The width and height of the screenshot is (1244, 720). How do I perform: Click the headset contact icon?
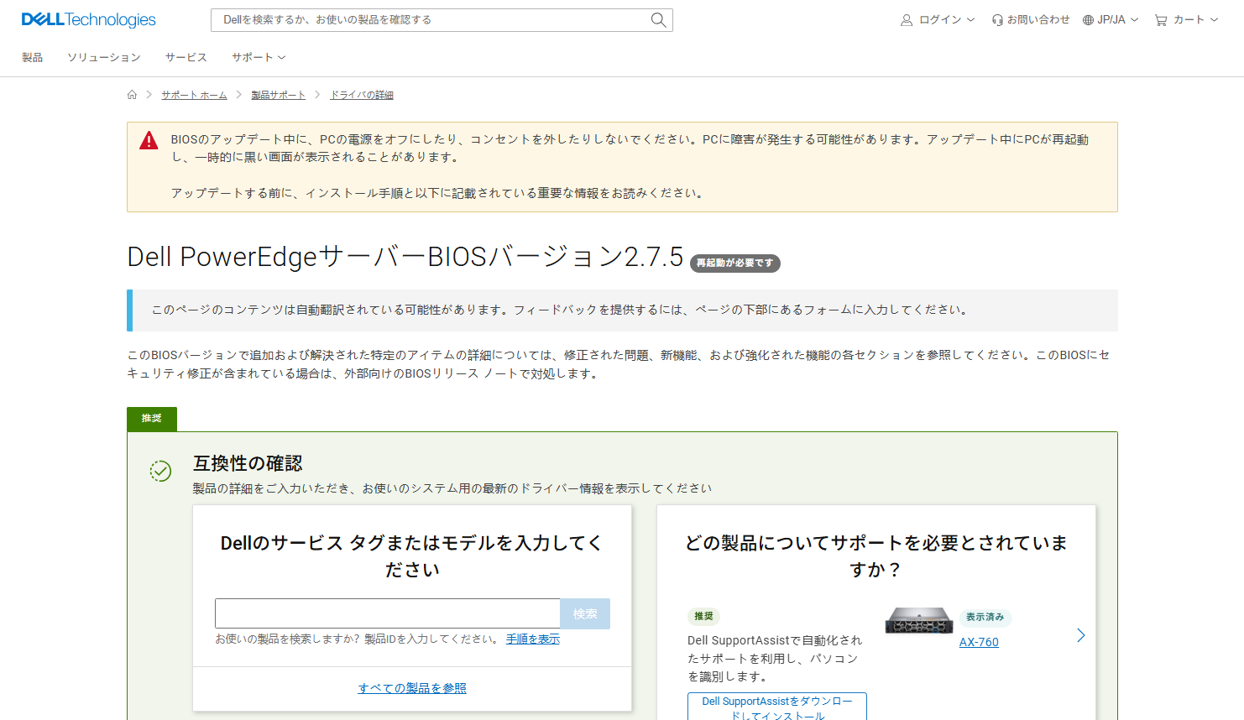click(x=997, y=20)
